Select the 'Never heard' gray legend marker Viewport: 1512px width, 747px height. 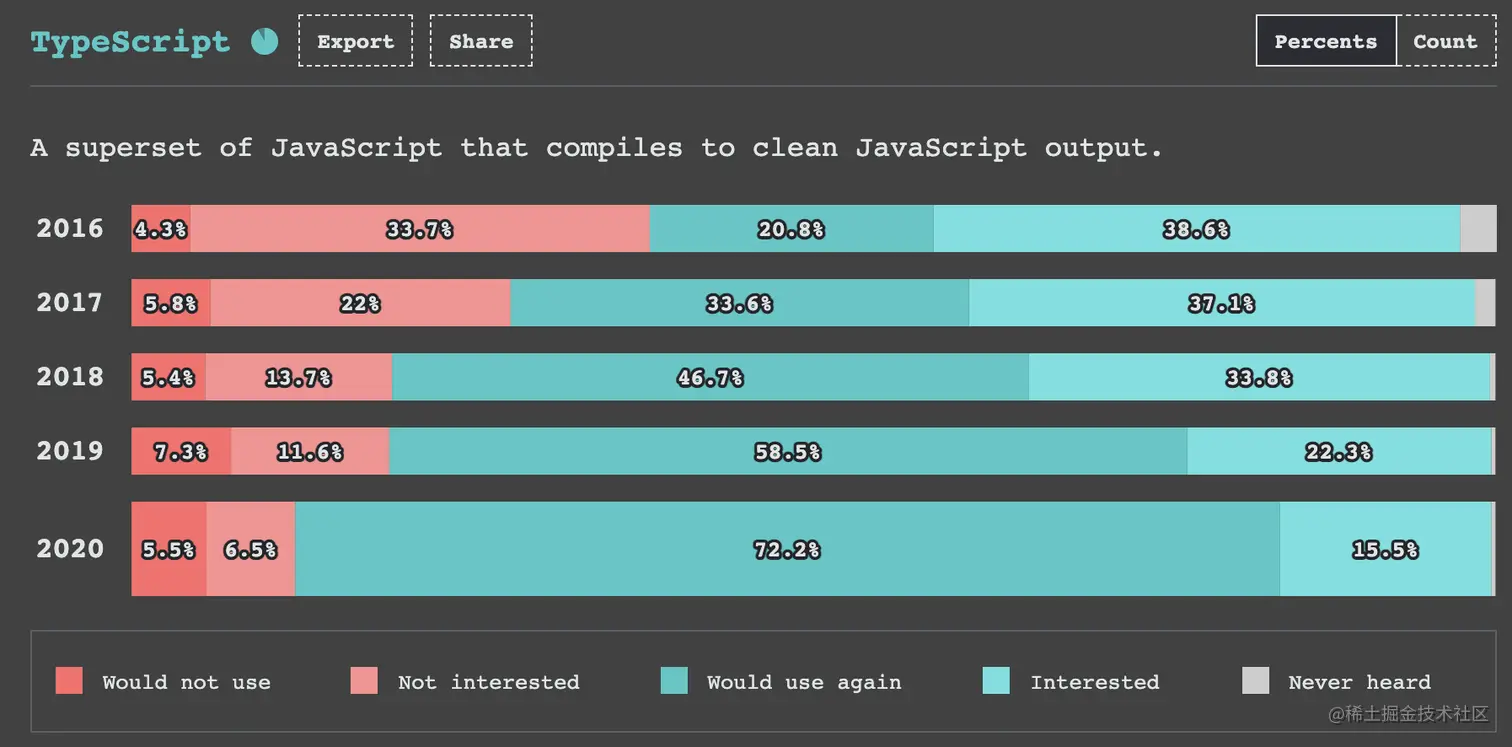[1254, 682]
